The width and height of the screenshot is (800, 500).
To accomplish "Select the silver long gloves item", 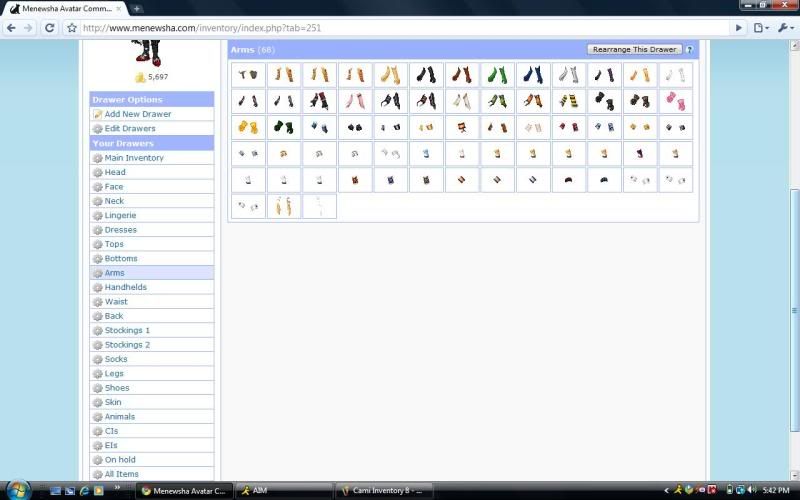I will [x=569, y=75].
